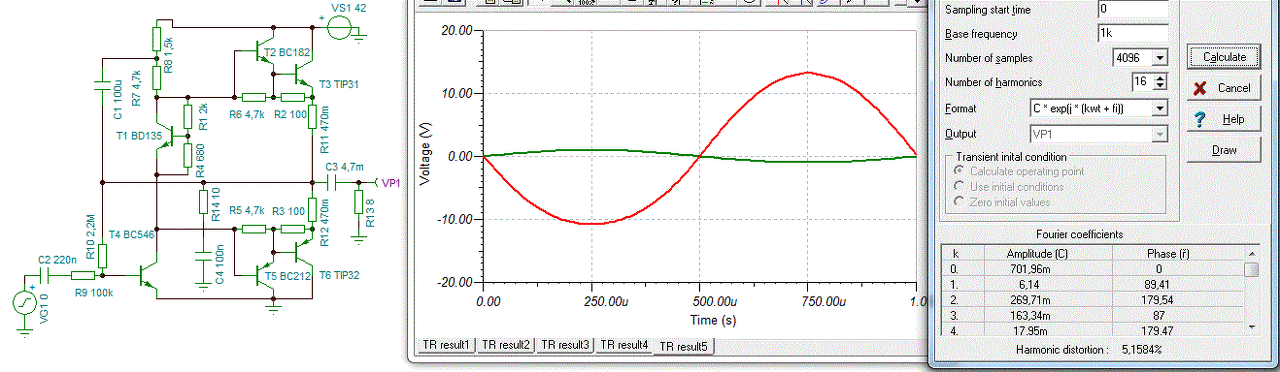Viewport: 1280px width, 372px height.
Task: Click the Draw button
Action: click(1224, 150)
